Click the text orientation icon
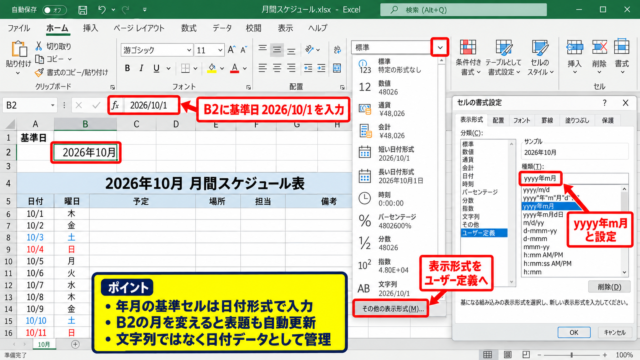Viewport: 640px width, 360px height. coord(310,49)
